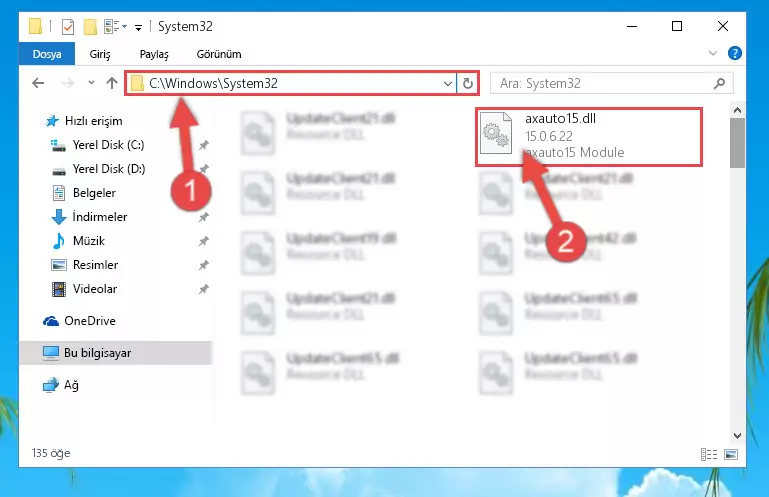769x497 pixels.
Task: Open the Paylaş ribbon tab
Action: tap(154, 54)
